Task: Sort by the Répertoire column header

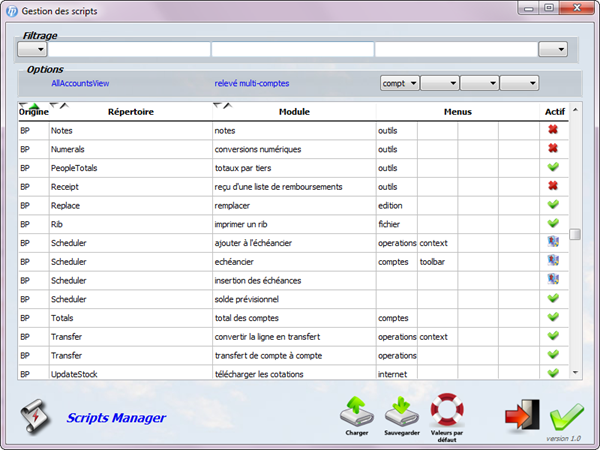Action: 131,112
